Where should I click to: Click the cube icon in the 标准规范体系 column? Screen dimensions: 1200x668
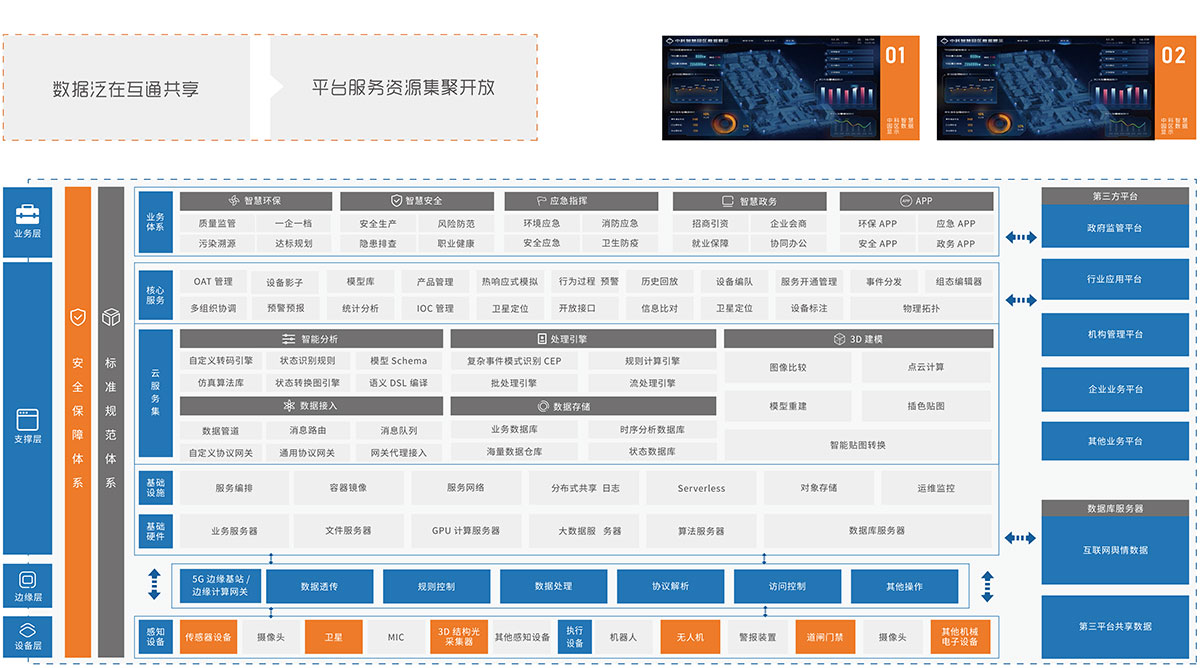pyautogui.click(x=111, y=318)
